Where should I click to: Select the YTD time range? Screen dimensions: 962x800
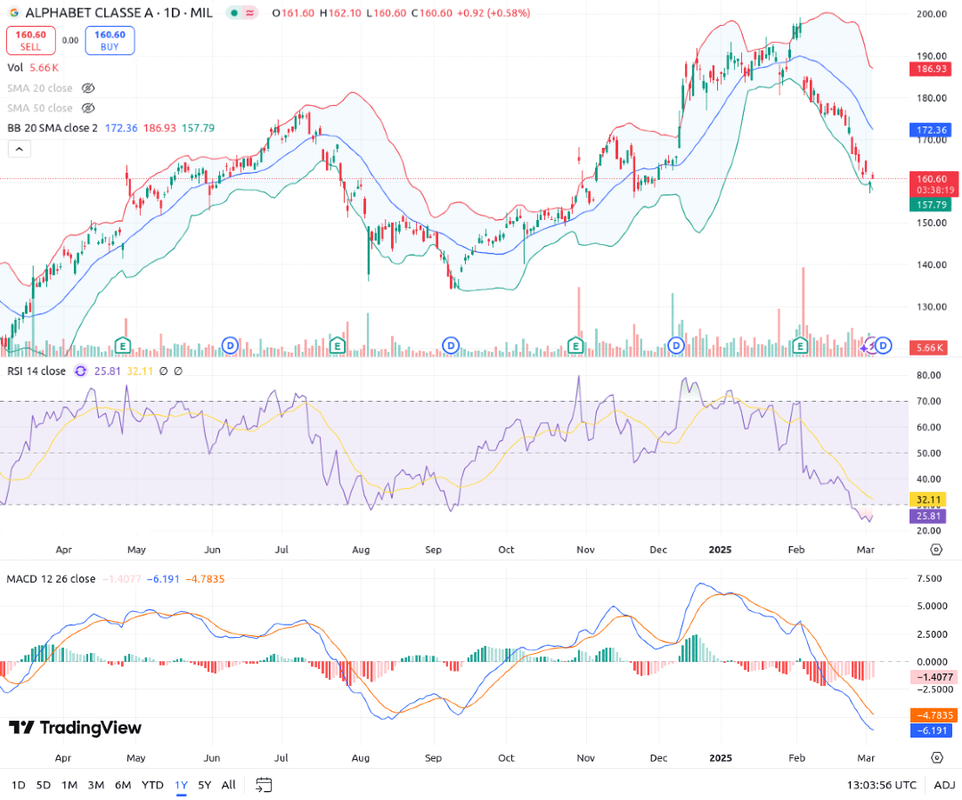[152, 785]
